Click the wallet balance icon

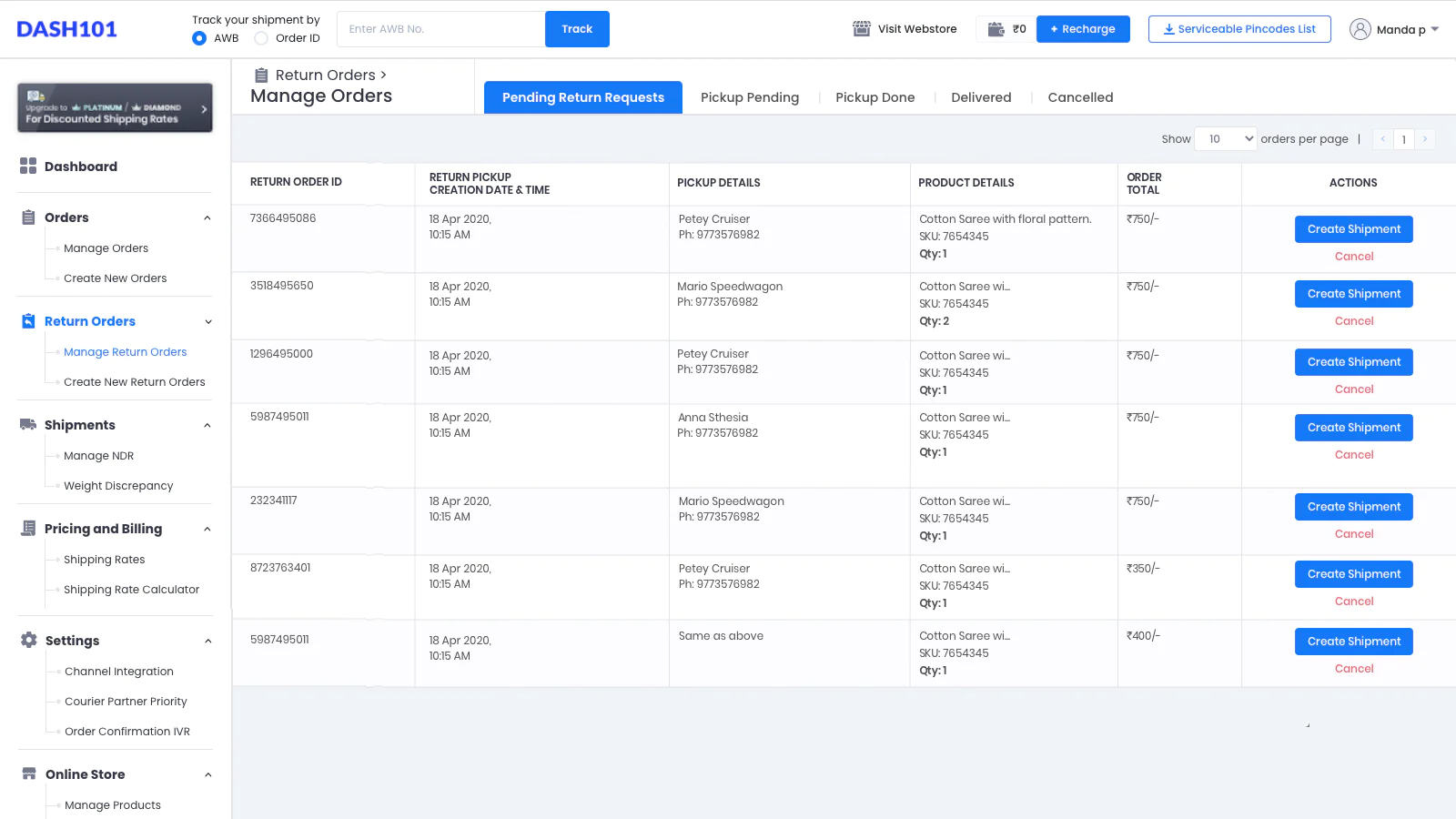coord(996,29)
